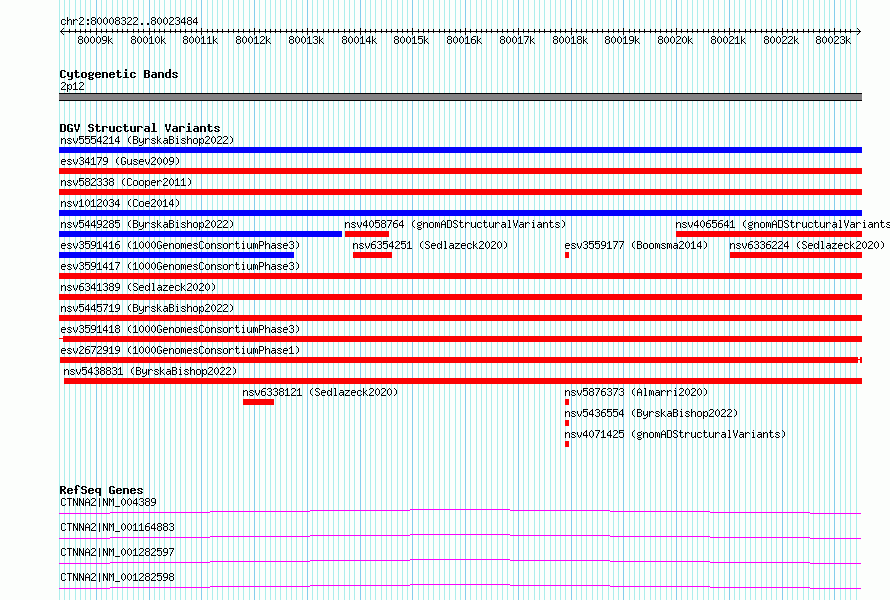Click the 80012k ruler tick label
Viewport: 890px width, 600px height.
253,40
